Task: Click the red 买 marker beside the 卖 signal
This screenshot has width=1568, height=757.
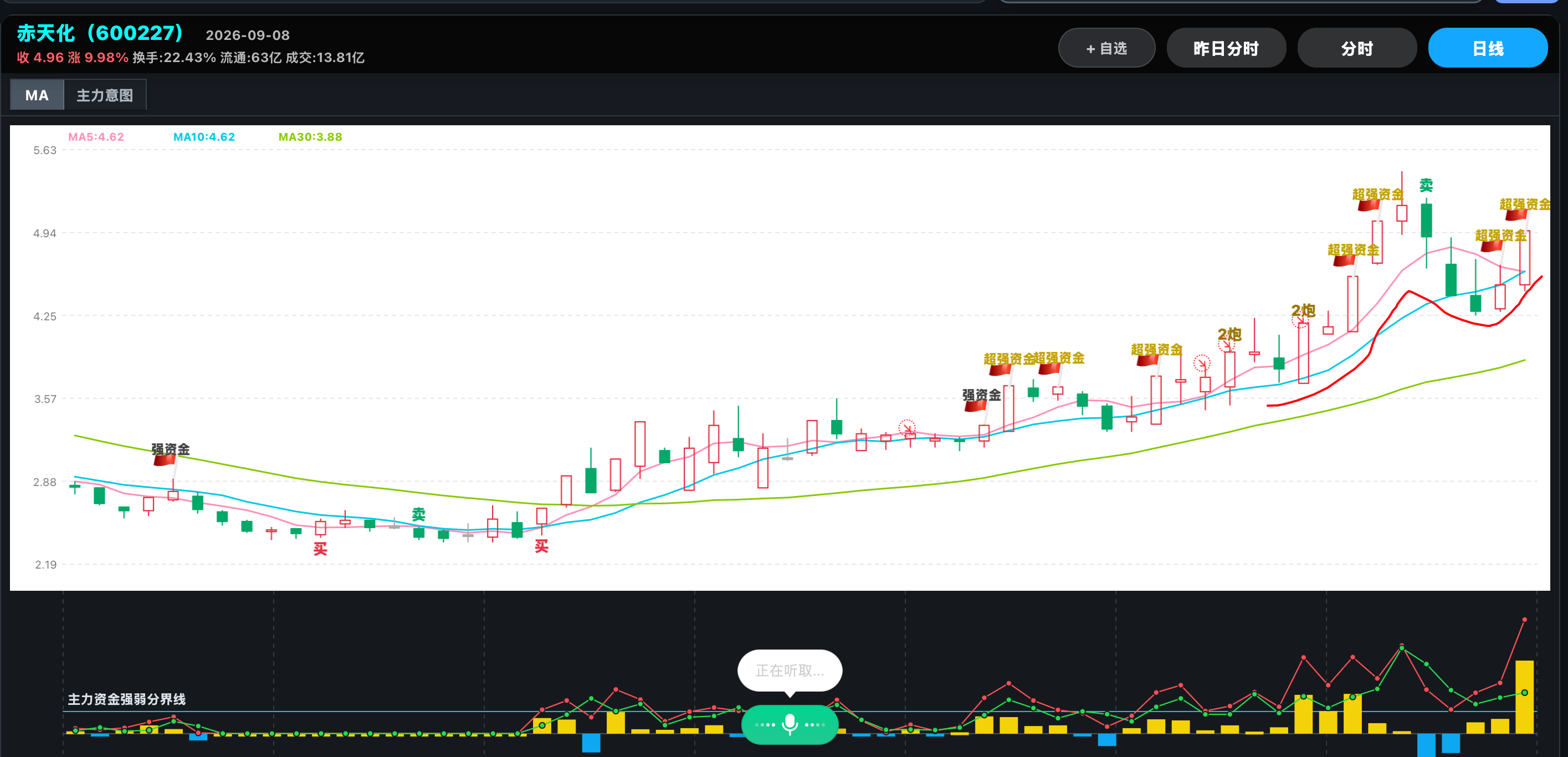Action: (x=541, y=546)
